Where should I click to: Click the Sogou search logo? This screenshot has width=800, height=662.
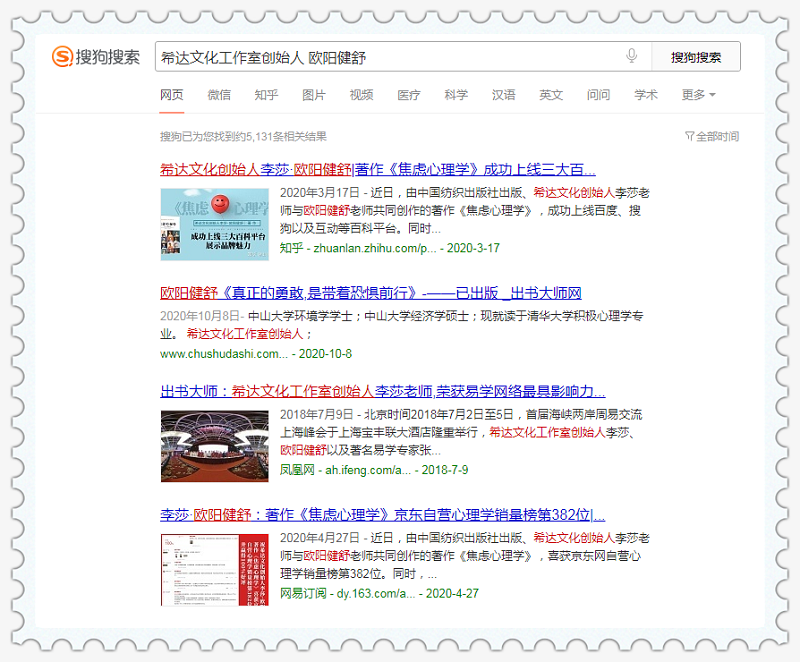point(96,57)
